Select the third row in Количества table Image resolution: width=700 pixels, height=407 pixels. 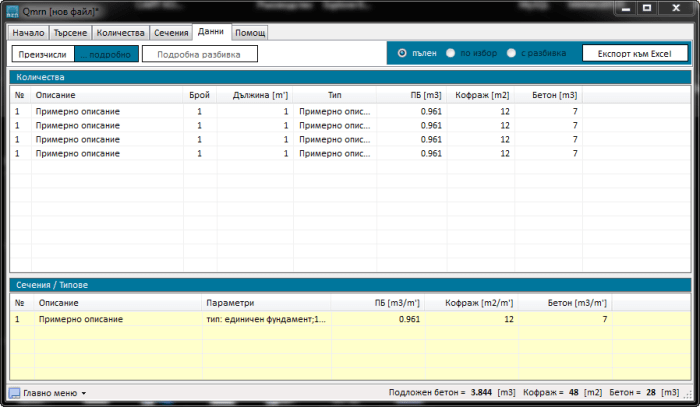[300, 140]
